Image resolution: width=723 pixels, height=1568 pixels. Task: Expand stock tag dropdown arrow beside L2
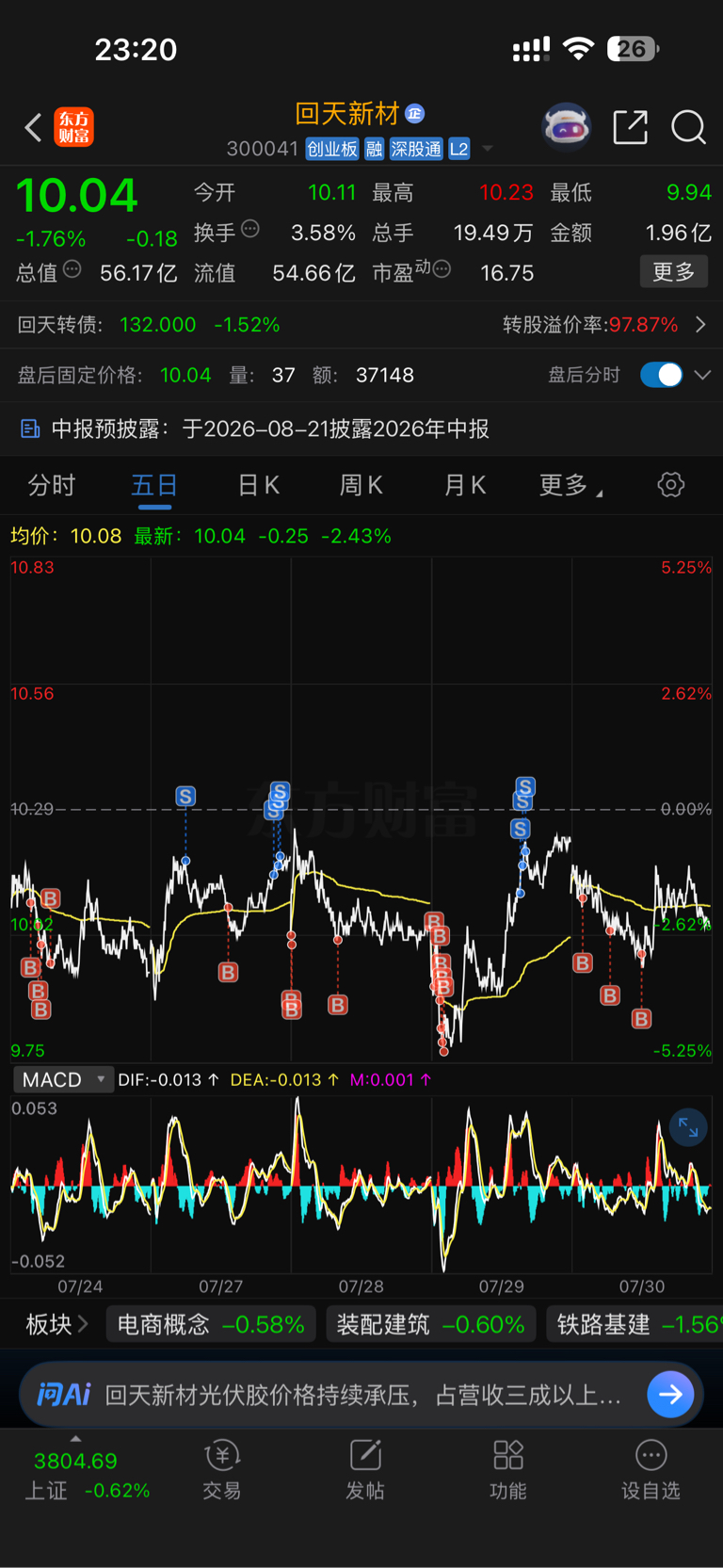(x=488, y=149)
